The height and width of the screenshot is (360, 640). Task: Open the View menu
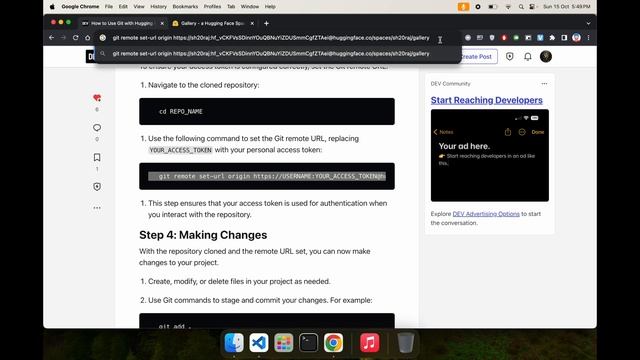(139, 7)
